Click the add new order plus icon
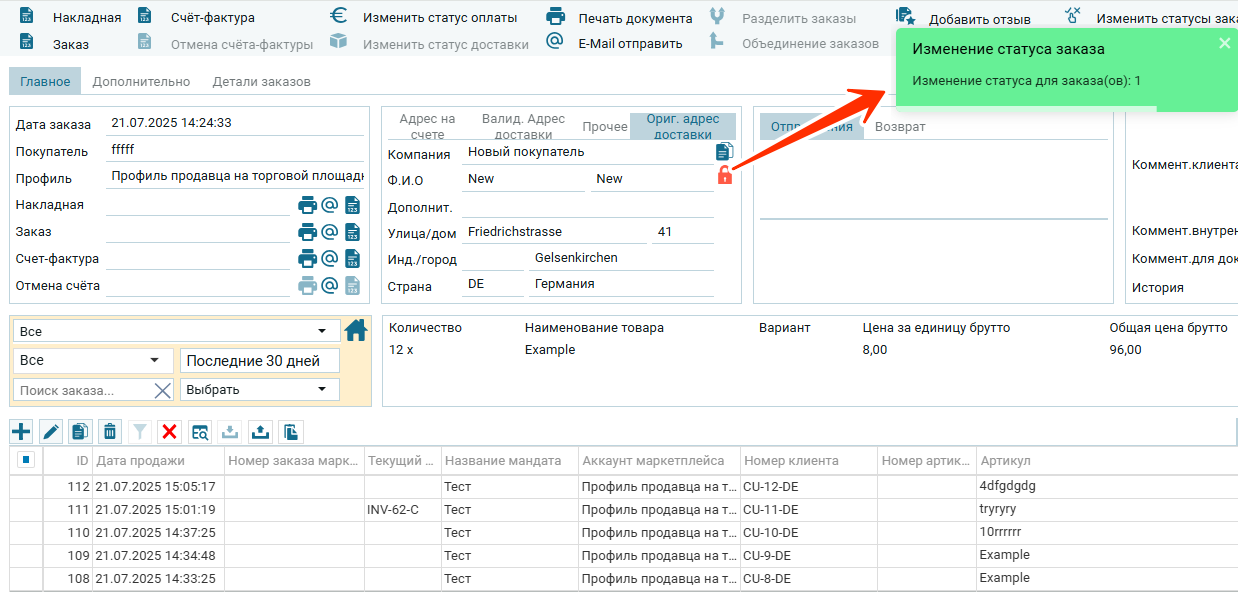This screenshot has height=592, width=1238. (21, 432)
